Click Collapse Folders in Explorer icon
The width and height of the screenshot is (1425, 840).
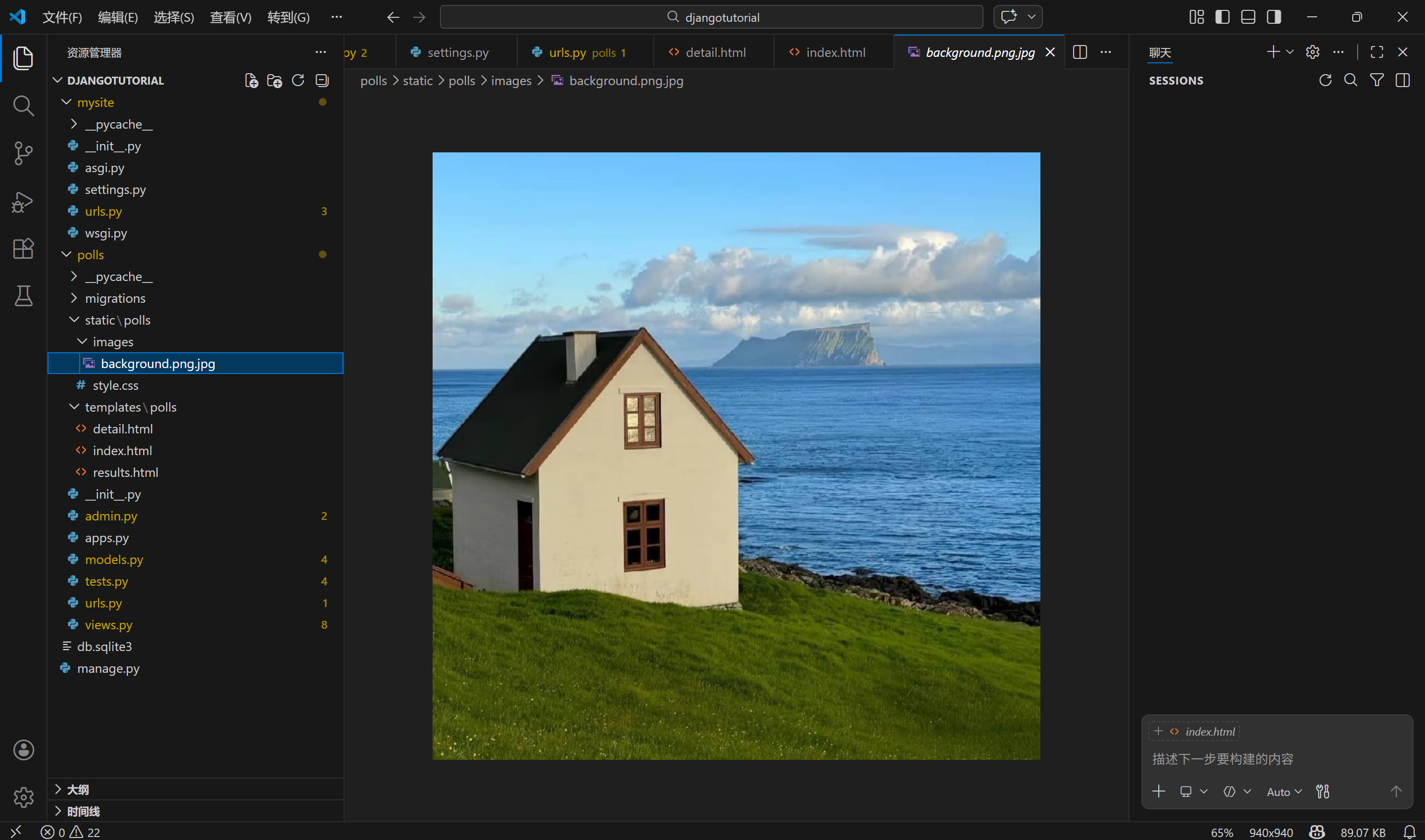[x=322, y=80]
